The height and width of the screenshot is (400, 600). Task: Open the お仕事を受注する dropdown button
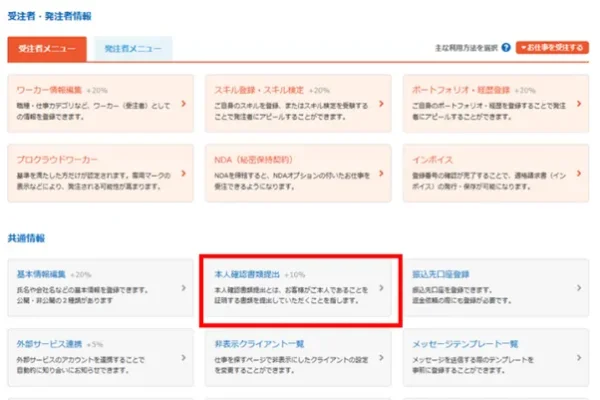coord(552,47)
